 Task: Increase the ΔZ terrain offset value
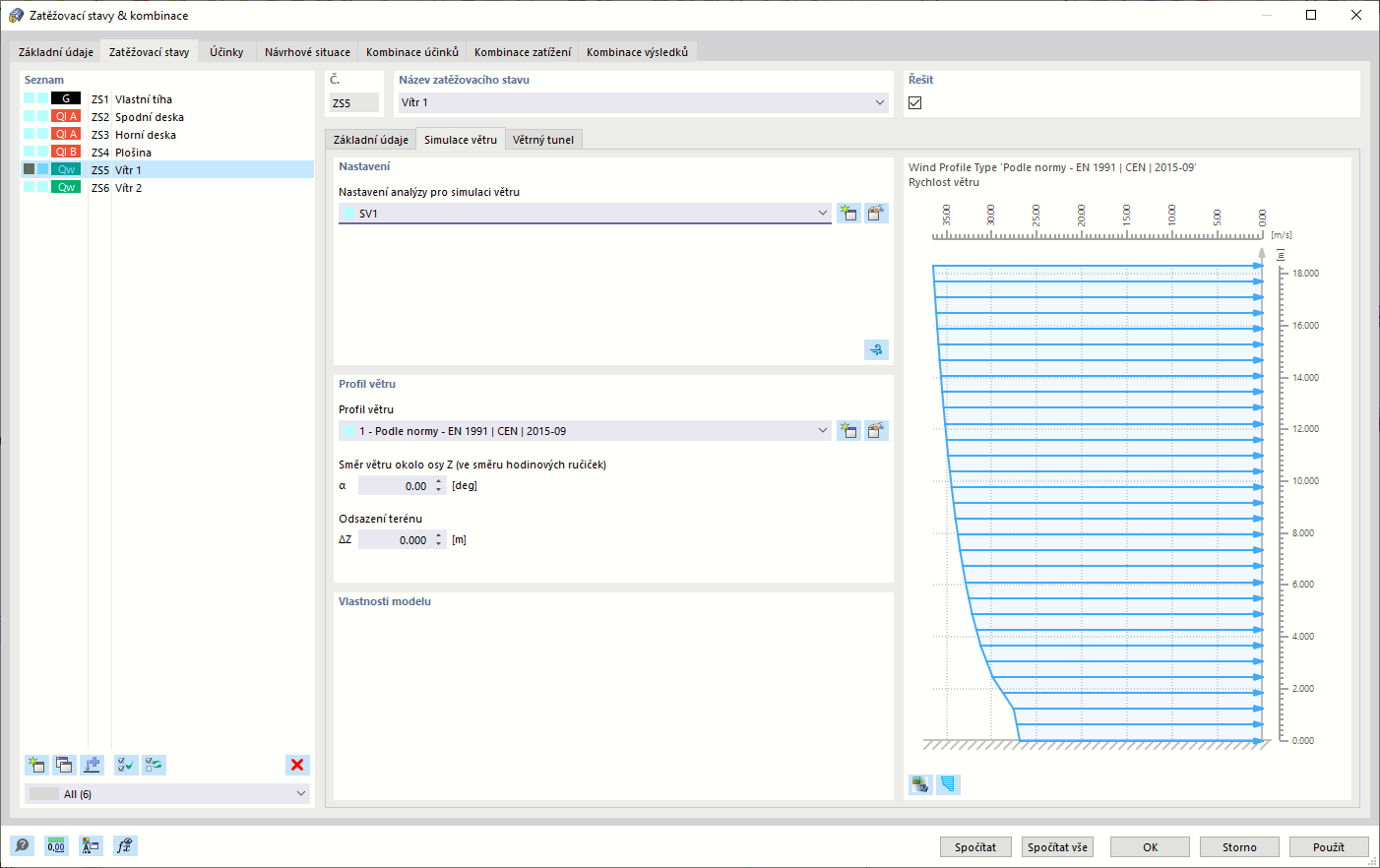439,535
